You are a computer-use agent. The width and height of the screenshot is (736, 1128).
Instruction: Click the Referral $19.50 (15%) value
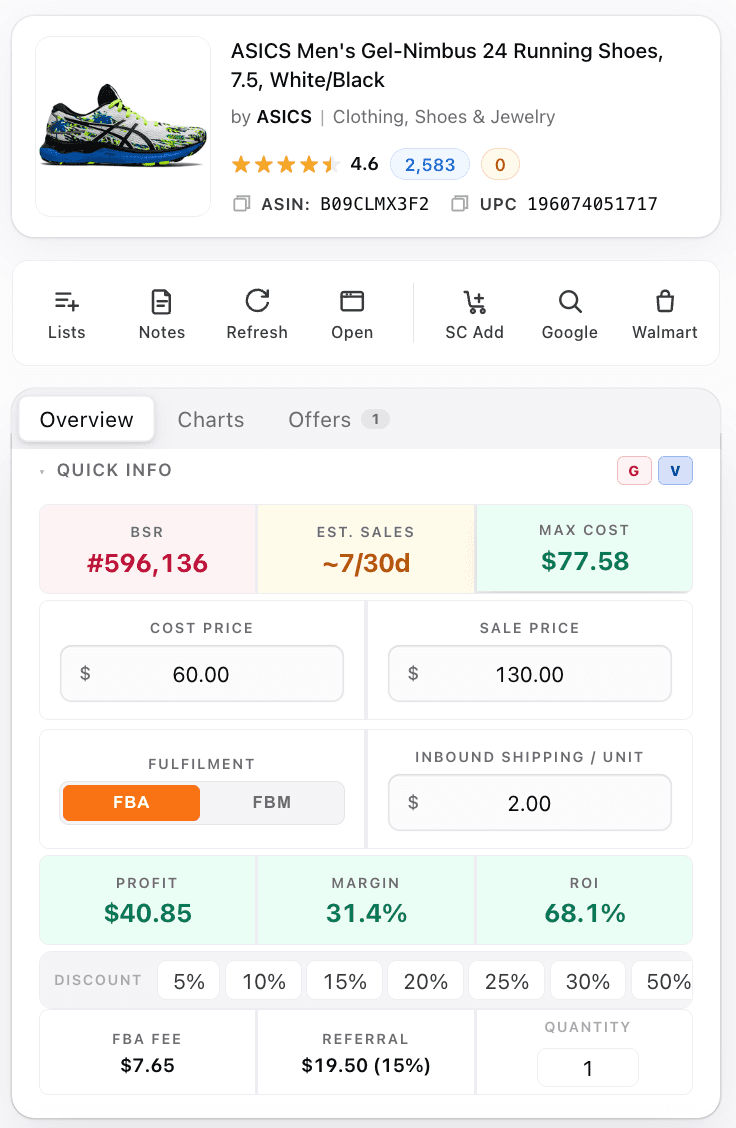(x=365, y=1065)
